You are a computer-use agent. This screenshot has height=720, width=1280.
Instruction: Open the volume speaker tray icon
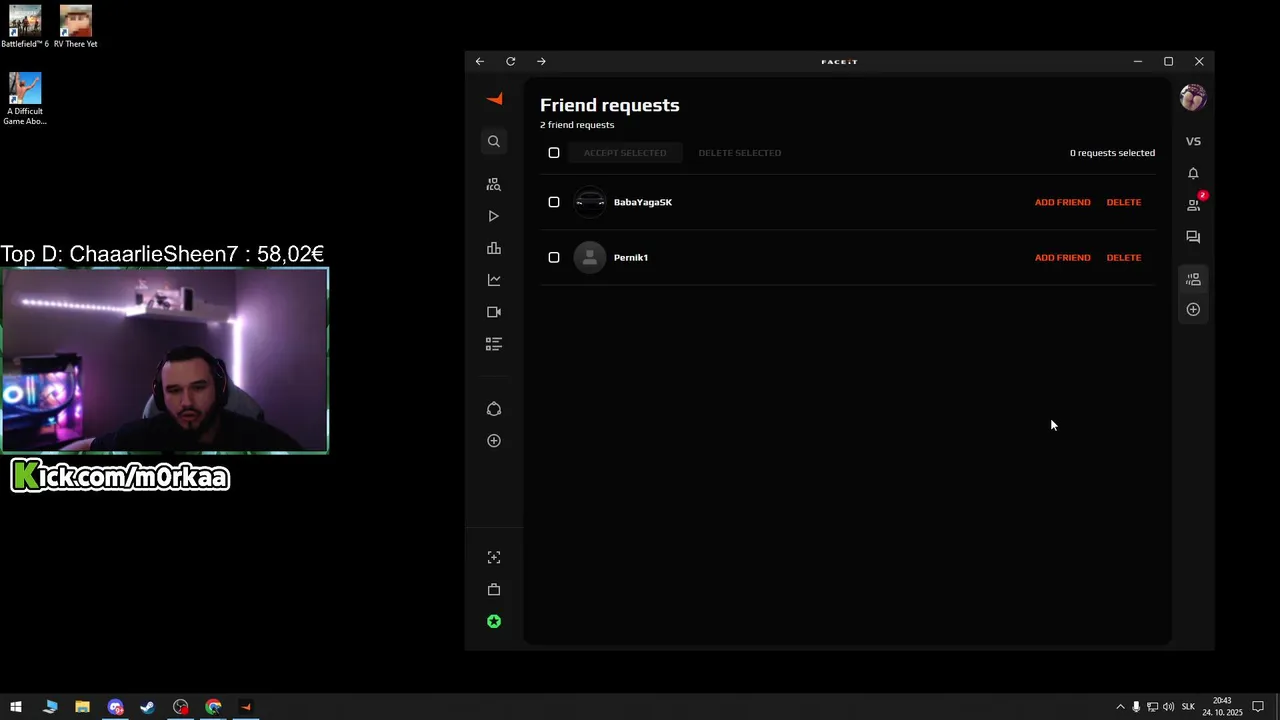tap(1168, 707)
